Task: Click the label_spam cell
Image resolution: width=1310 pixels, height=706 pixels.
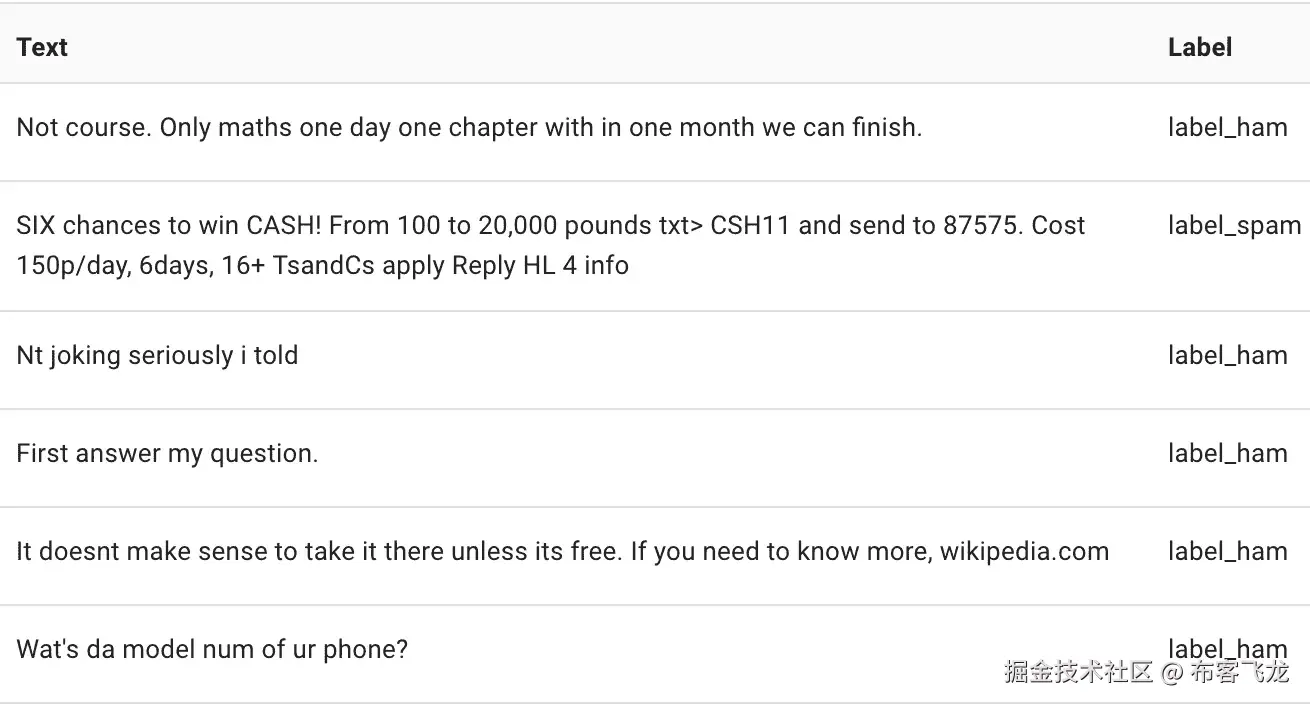Action: click(1234, 226)
